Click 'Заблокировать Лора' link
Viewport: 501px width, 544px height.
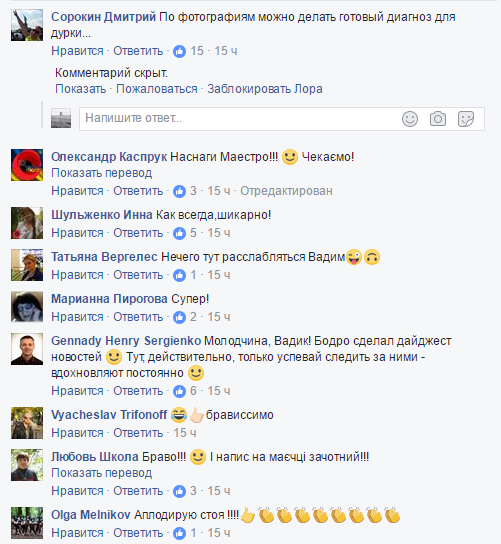[265, 89]
